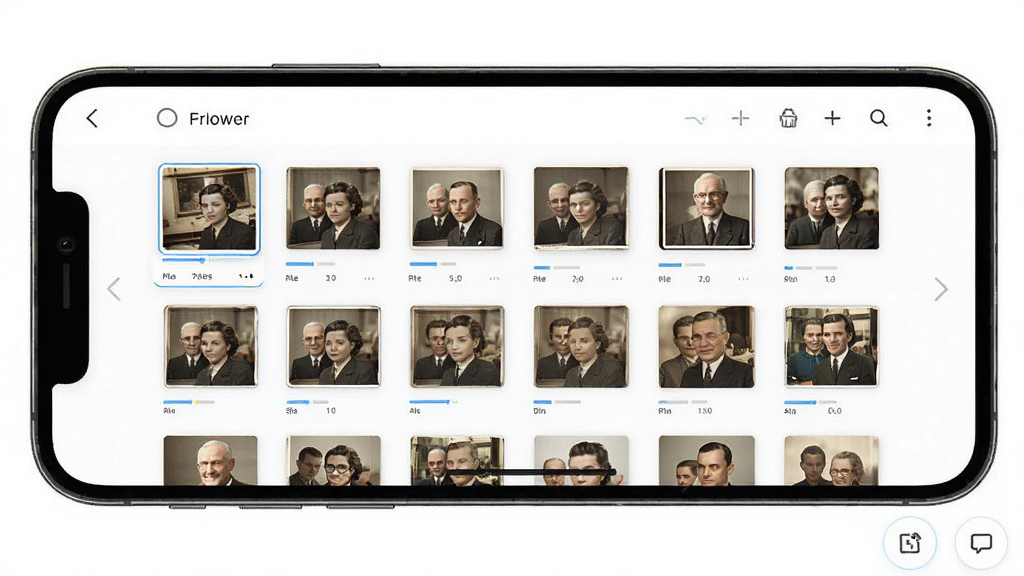Open the photo with a man in blue sweater

pyautogui.click(x=831, y=346)
